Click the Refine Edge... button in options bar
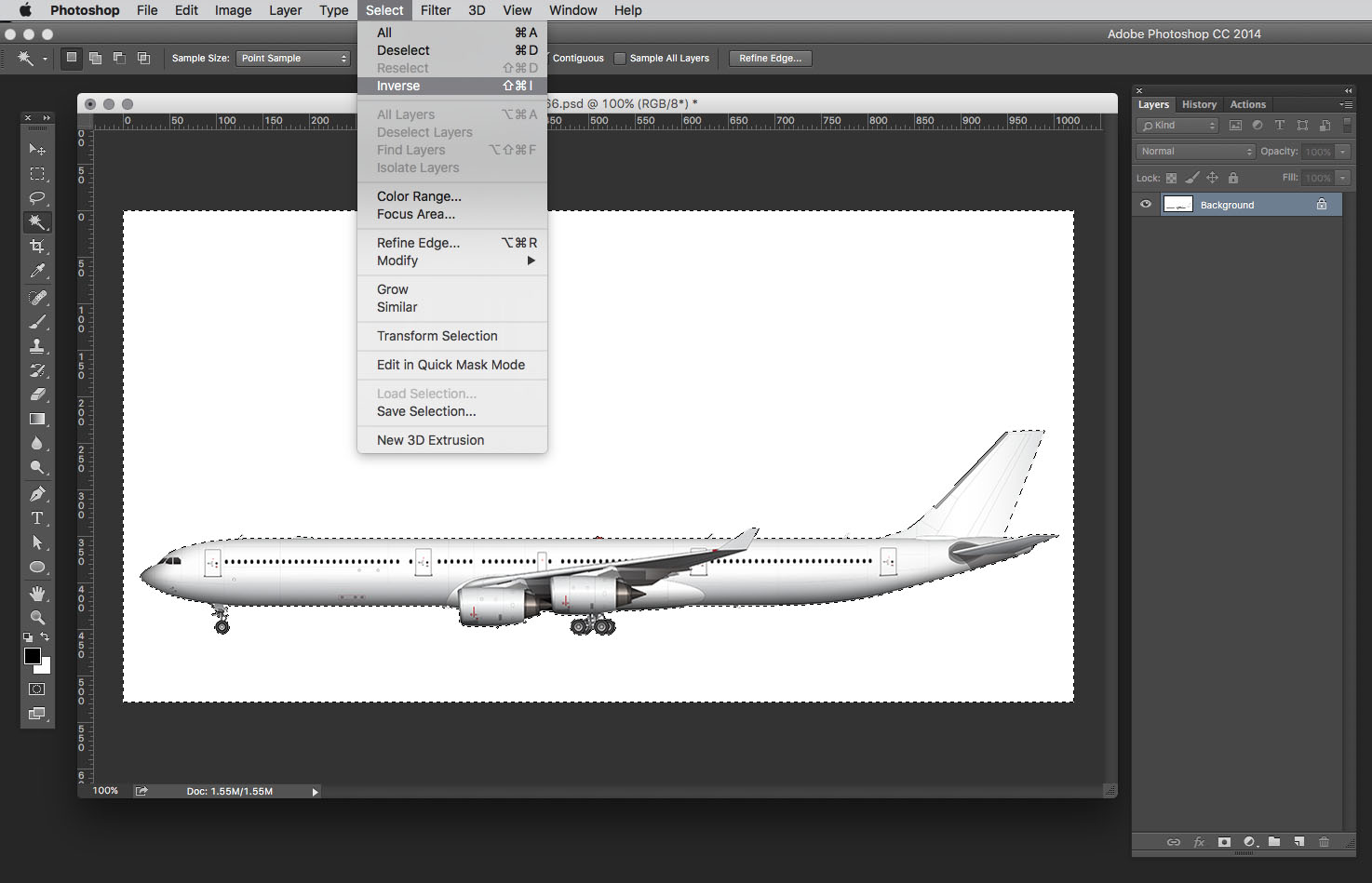 point(770,59)
